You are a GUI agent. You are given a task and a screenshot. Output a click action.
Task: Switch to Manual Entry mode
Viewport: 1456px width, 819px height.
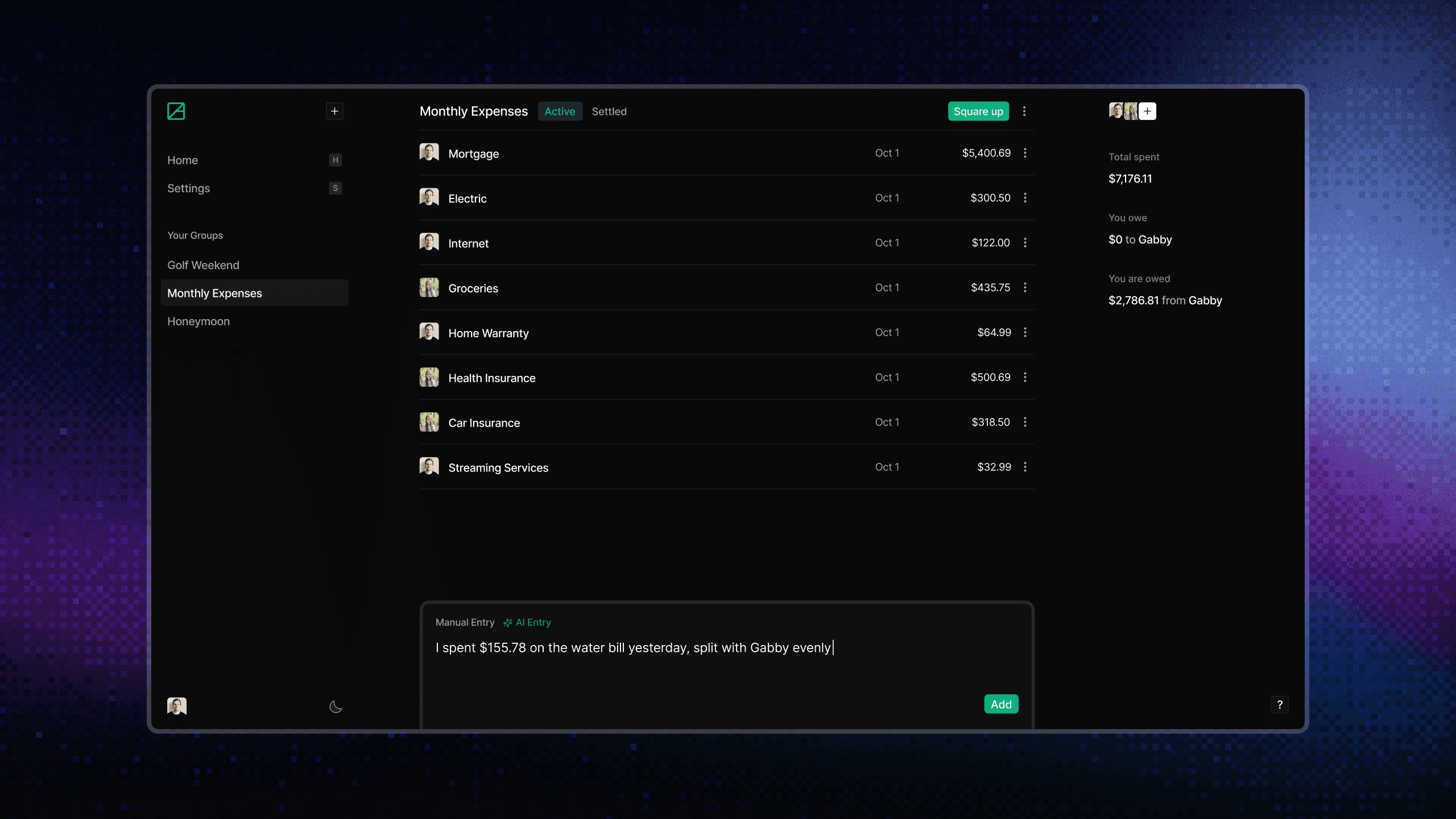[x=465, y=622]
